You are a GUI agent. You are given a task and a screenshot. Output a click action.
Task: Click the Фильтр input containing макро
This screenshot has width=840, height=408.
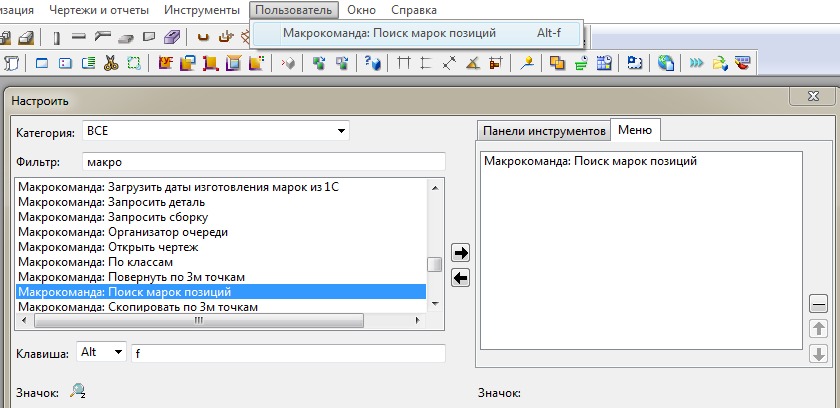click(x=264, y=162)
